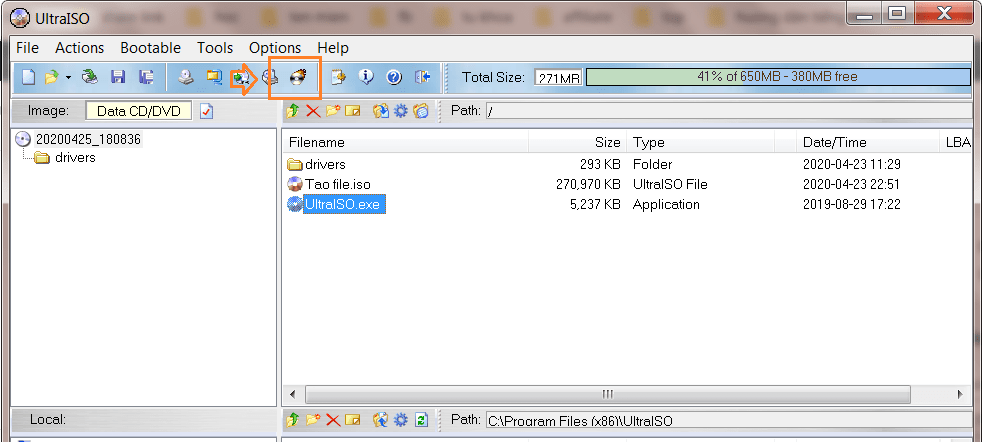Go up one level in Image pane
Screen dimensions: 982x442
click(x=292, y=111)
